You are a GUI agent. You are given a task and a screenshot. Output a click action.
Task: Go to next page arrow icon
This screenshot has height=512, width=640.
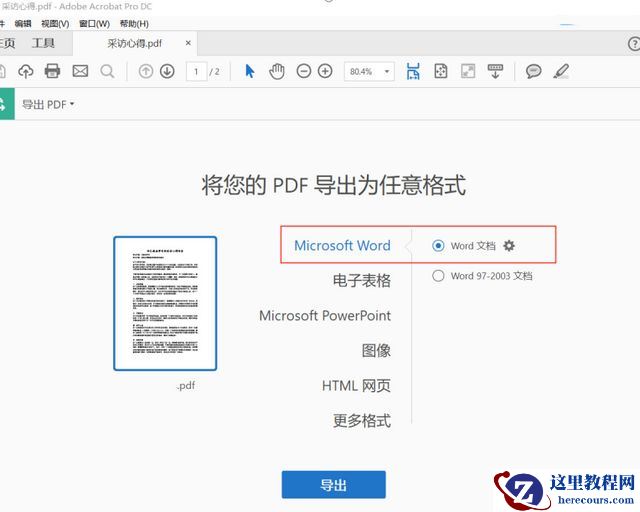167,71
